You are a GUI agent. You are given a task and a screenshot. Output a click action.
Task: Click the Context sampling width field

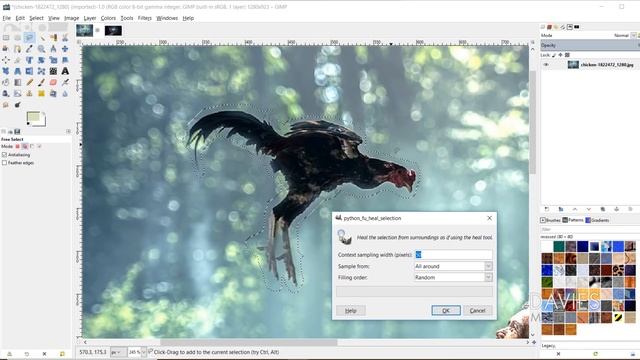coord(453,255)
